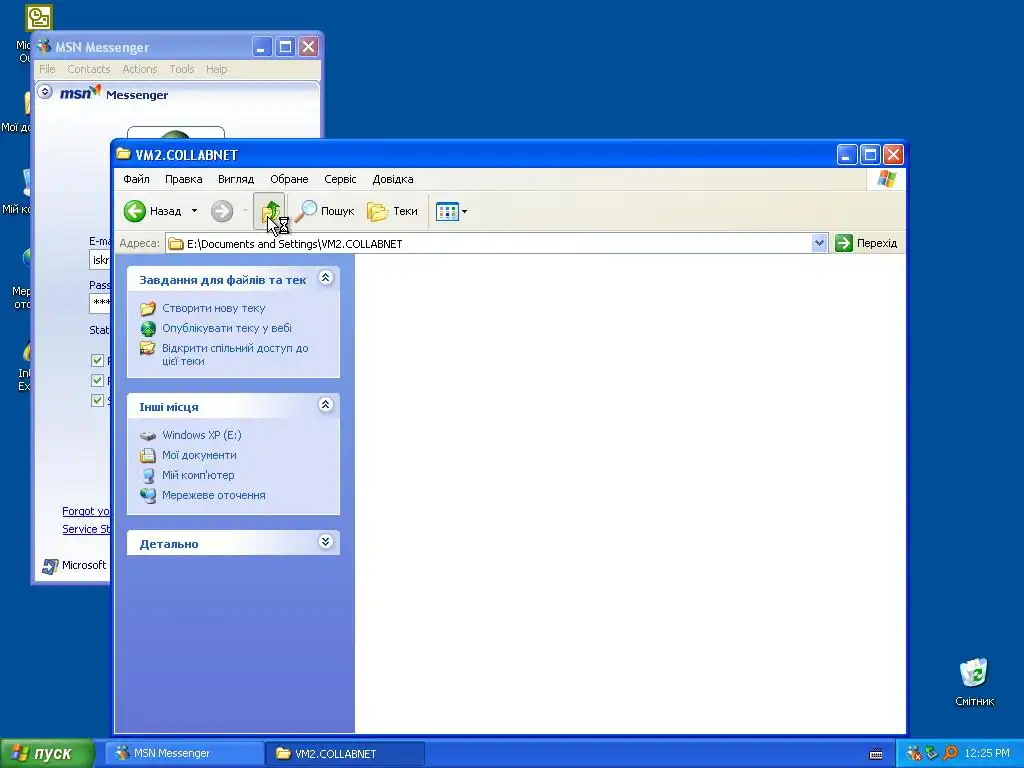This screenshot has width=1024, height=768.
Task: Click the globe publish icon in the tasks panel
Action: point(148,328)
